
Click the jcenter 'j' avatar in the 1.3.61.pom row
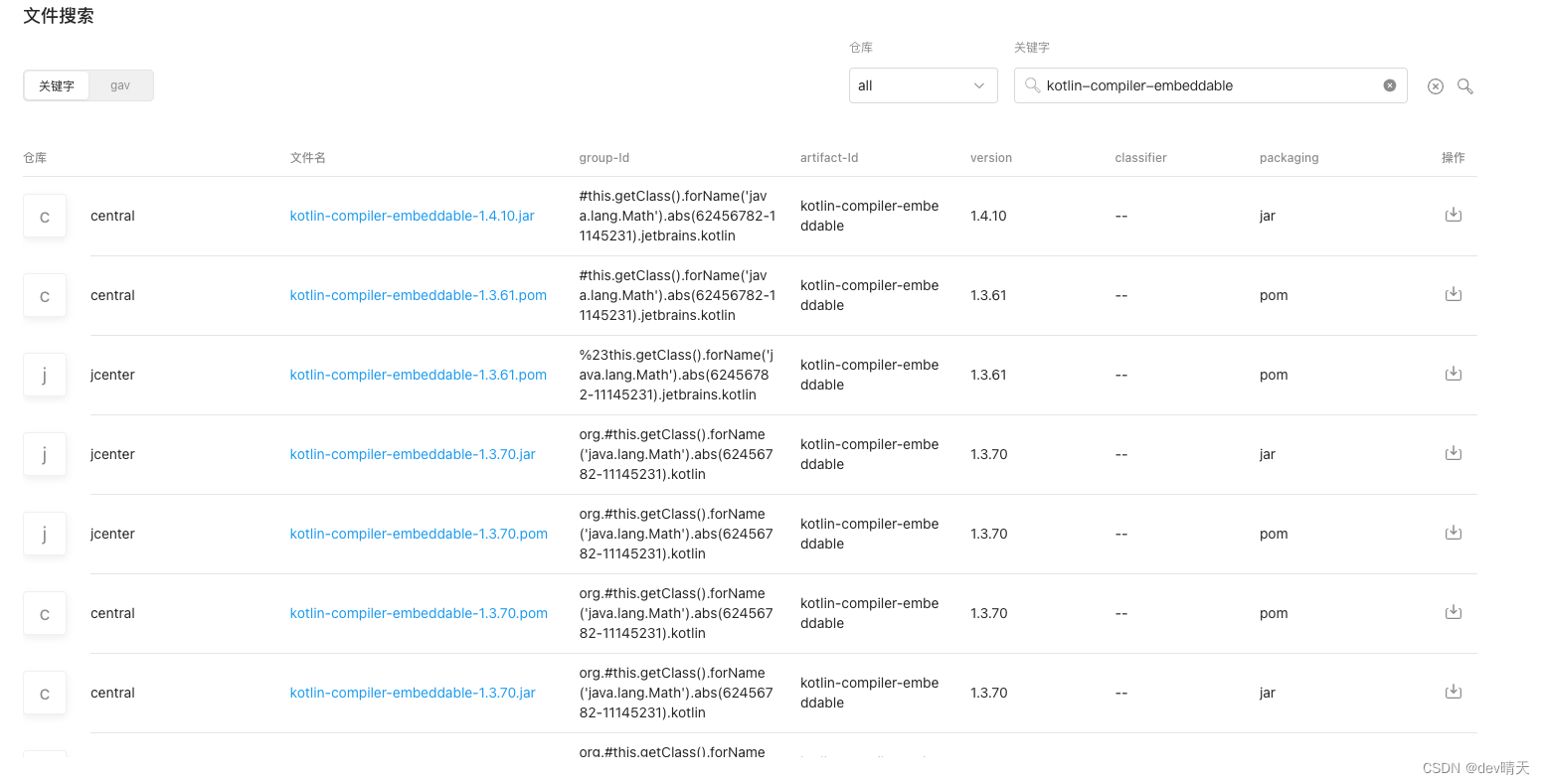pos(45,375)
